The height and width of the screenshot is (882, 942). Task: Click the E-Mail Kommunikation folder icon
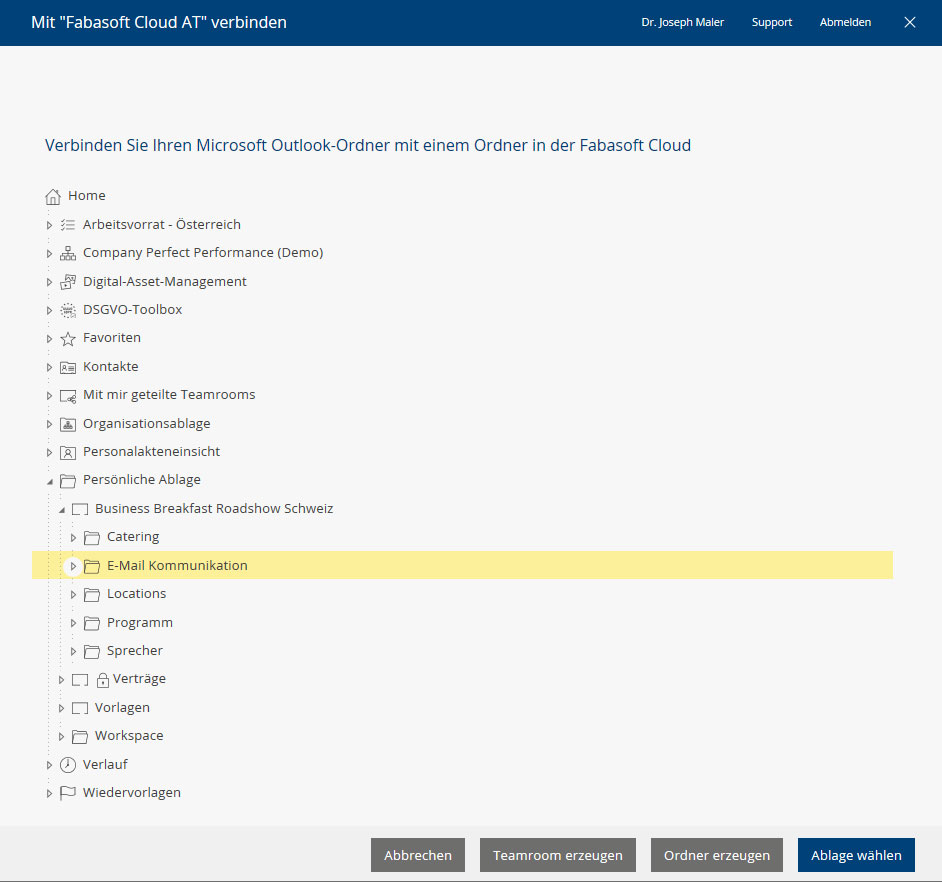pyautogui.click(x=92, y=566)
